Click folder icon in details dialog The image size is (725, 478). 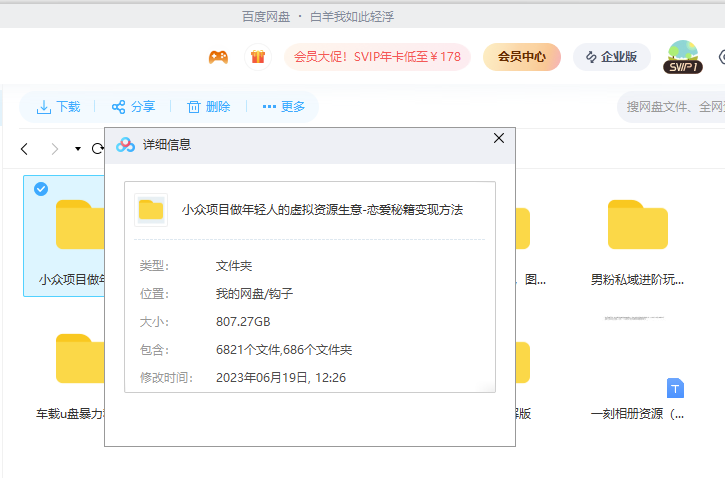click(151, 210)
